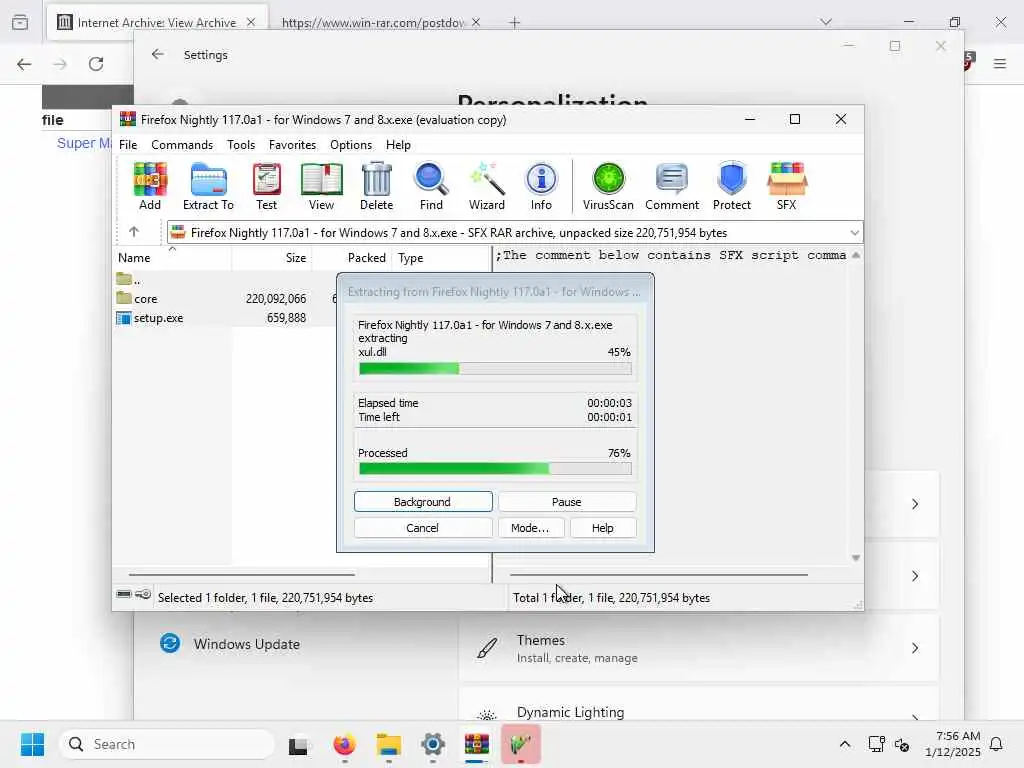Click the Test archive toolbar icon

pos(266,186)
